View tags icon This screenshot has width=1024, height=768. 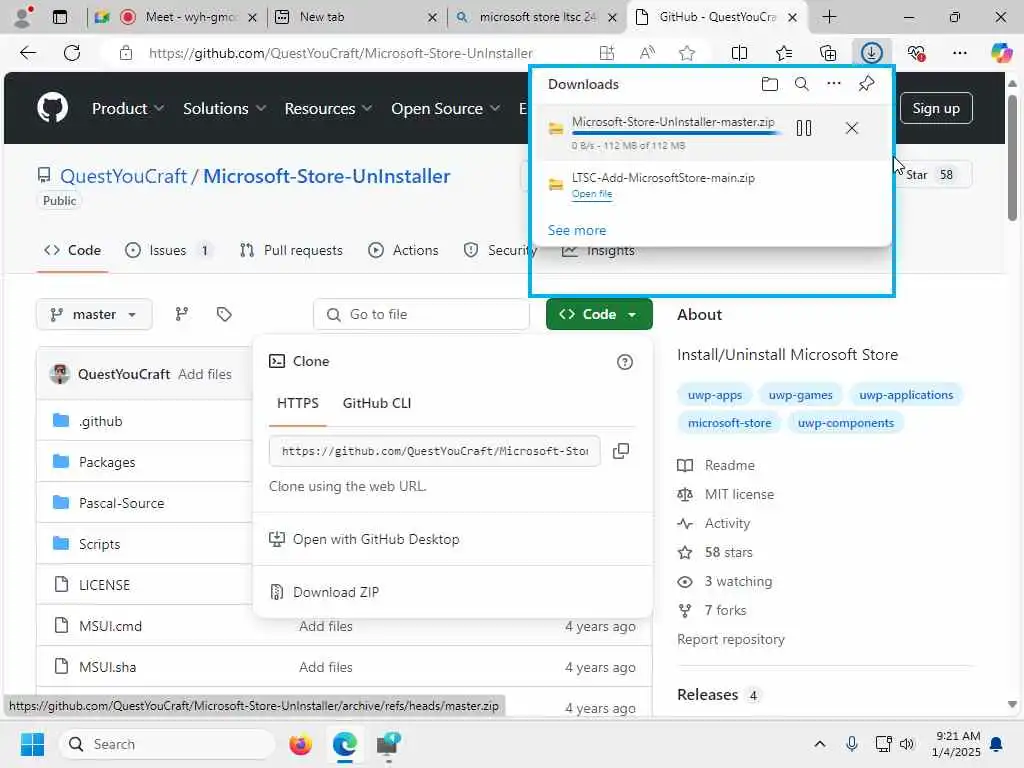224,315
